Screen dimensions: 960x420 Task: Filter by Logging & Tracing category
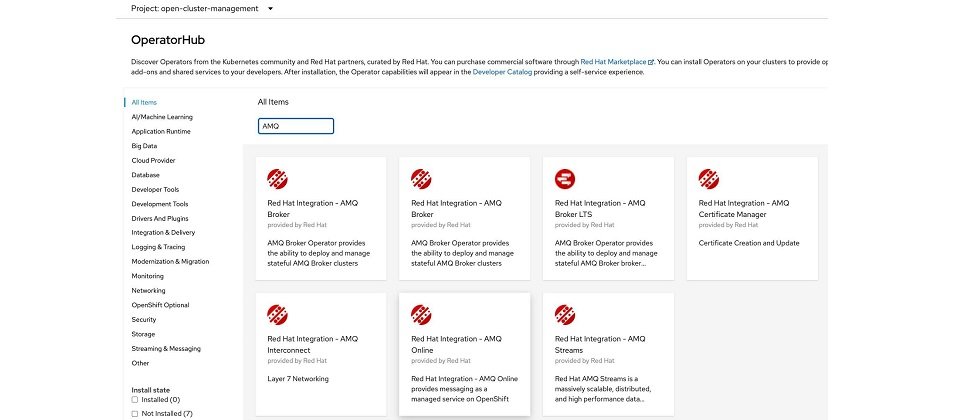158,247
